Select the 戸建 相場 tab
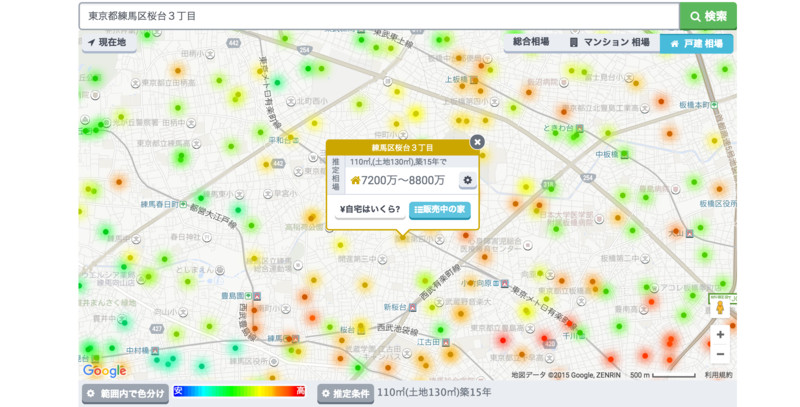 point(696,44)
